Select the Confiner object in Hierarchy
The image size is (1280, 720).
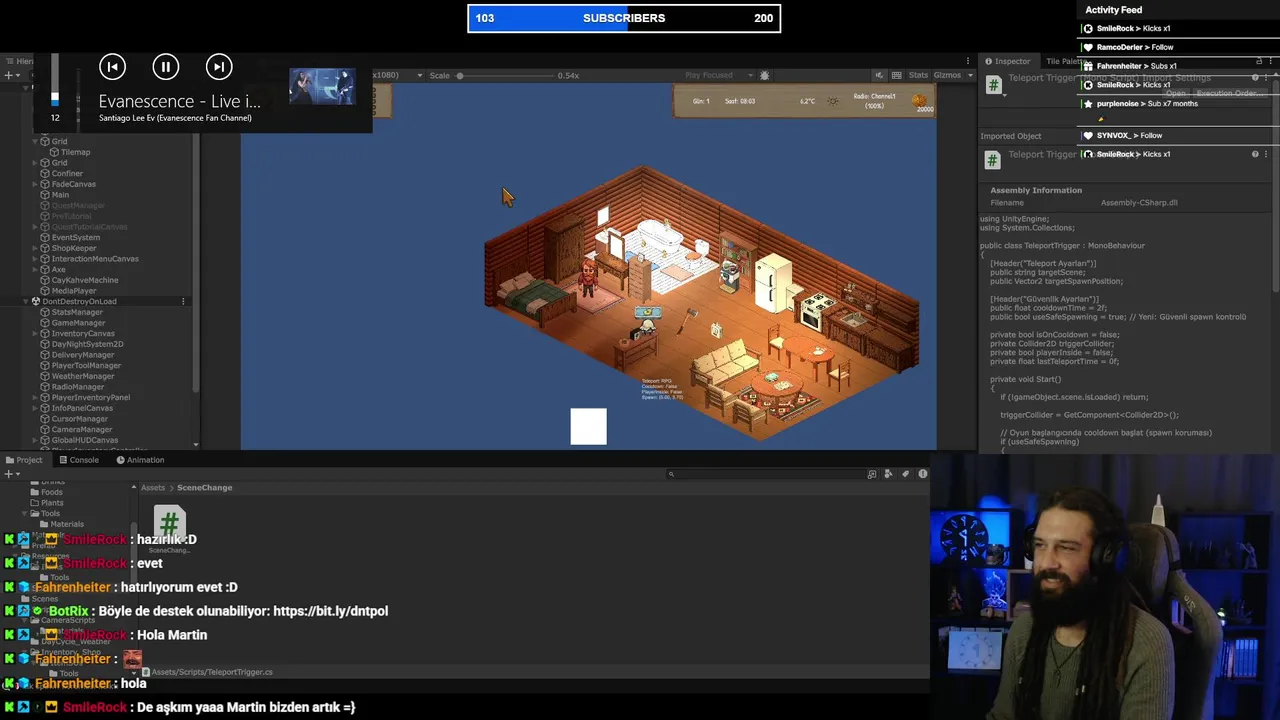[67, 173]
